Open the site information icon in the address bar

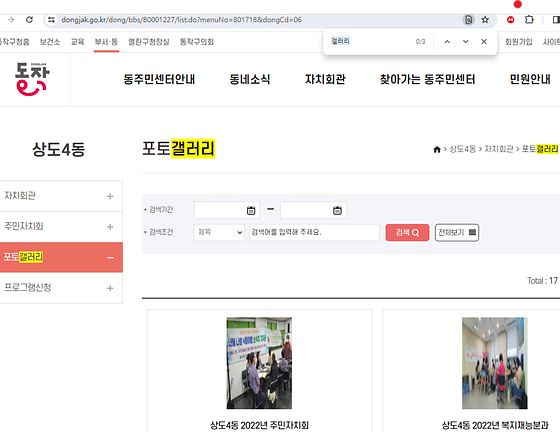click(x=51, y=20)
